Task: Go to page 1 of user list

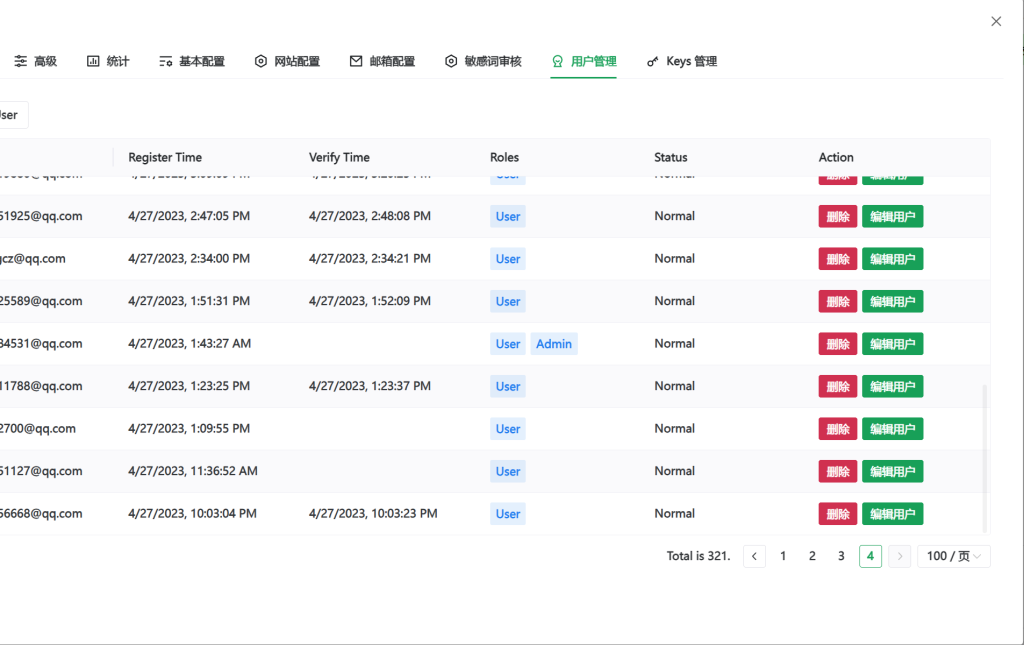Action: click(783, 556)
